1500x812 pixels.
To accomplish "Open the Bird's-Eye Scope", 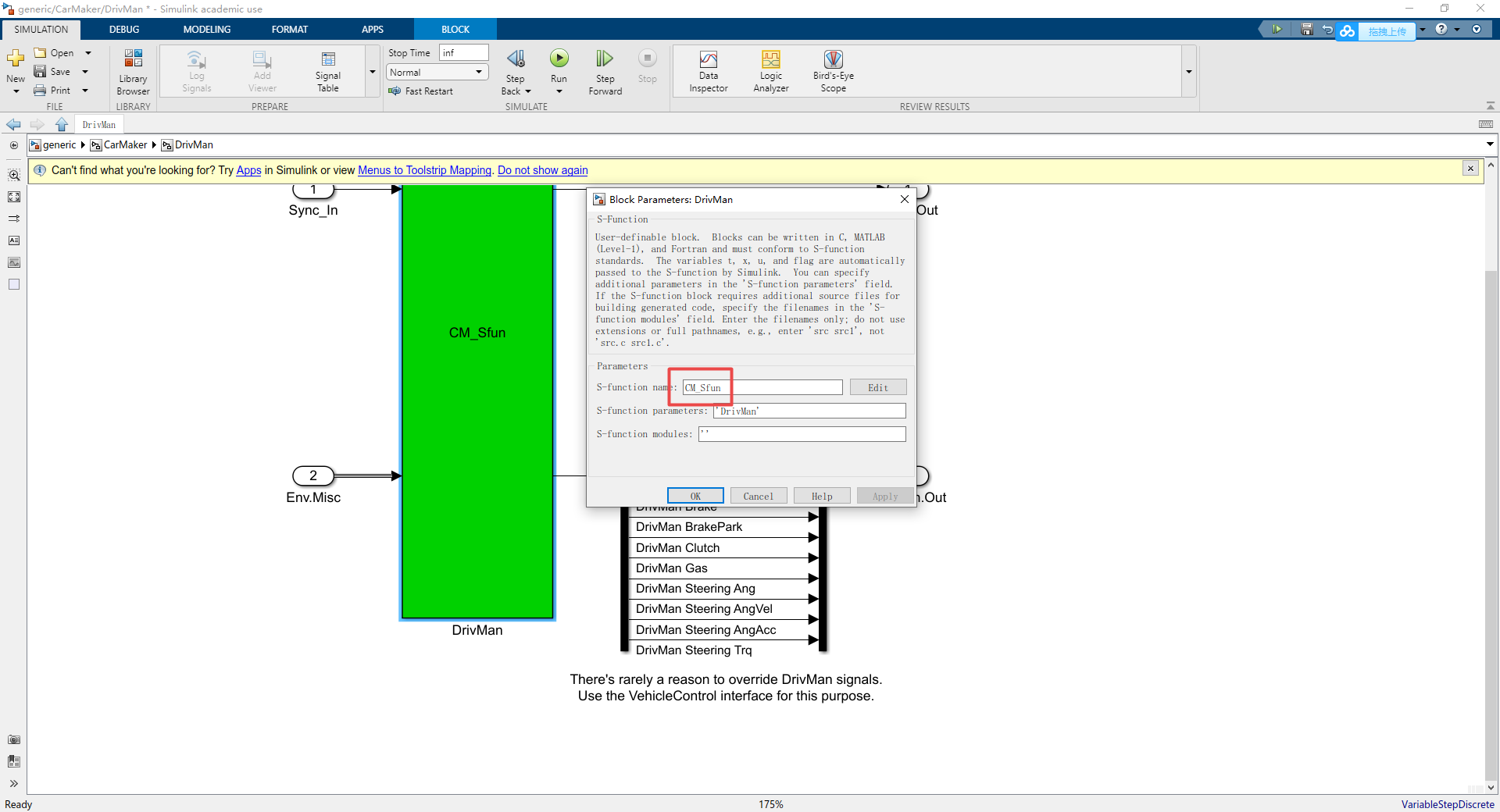I will click(834, 72).
